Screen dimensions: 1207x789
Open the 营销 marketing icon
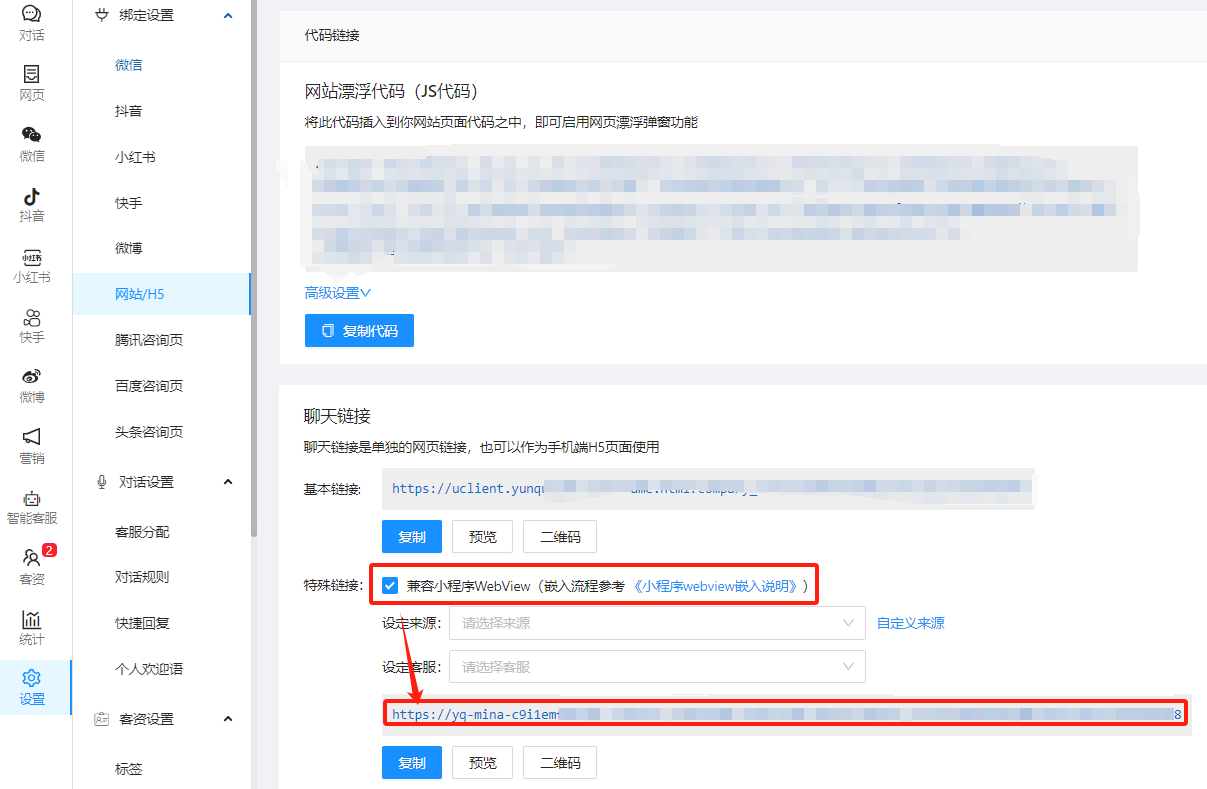pyautogui.click(x=31, y=443)
